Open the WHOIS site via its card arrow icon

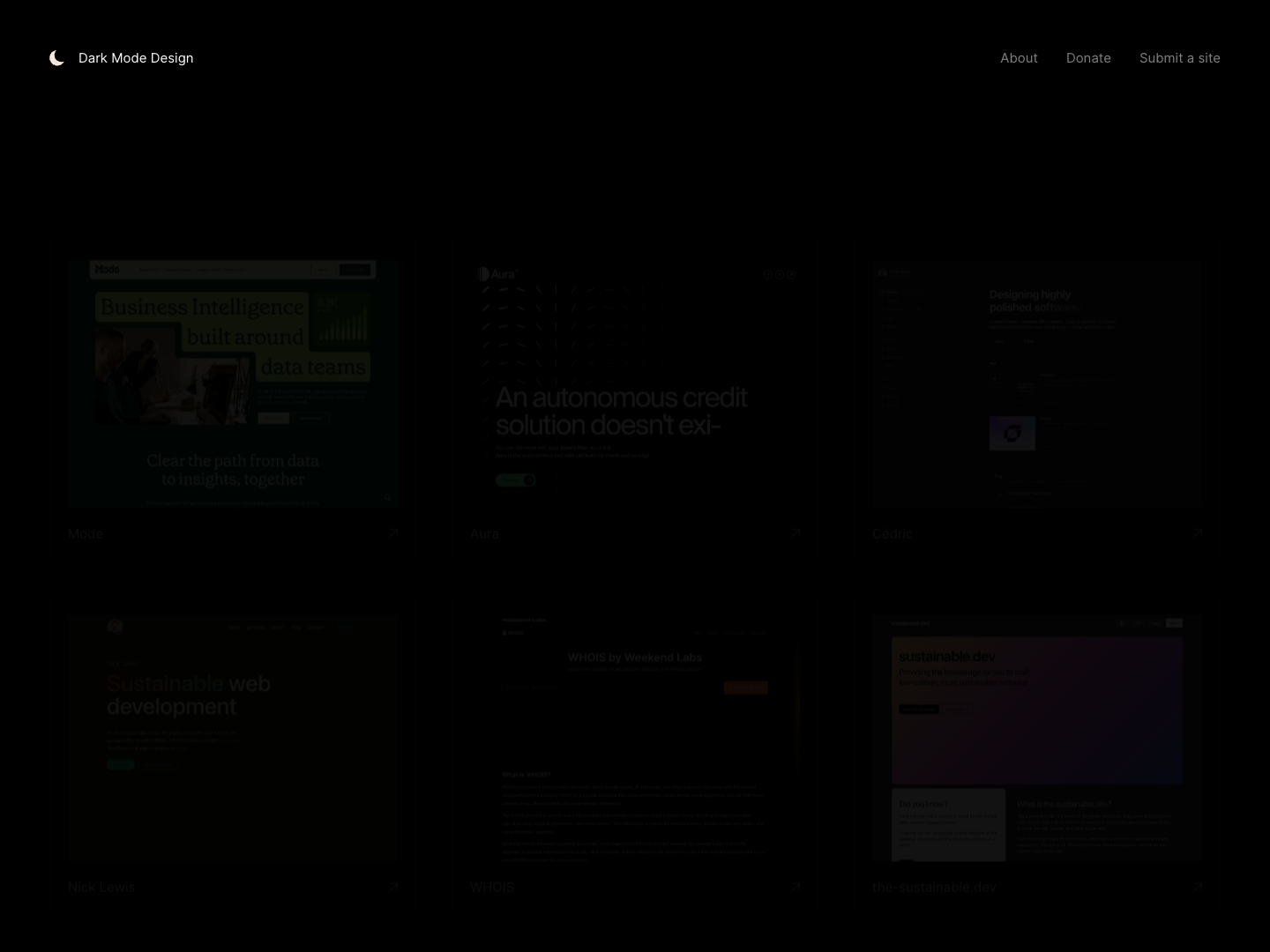tap(795, 887)
